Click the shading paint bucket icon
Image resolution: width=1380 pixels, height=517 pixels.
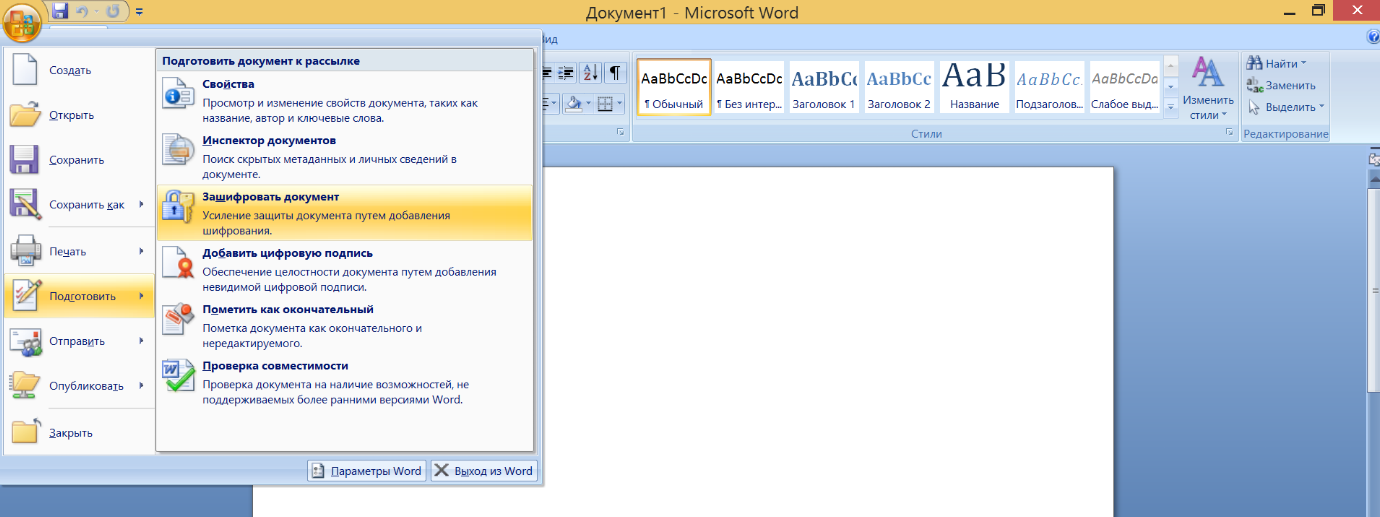573,103
